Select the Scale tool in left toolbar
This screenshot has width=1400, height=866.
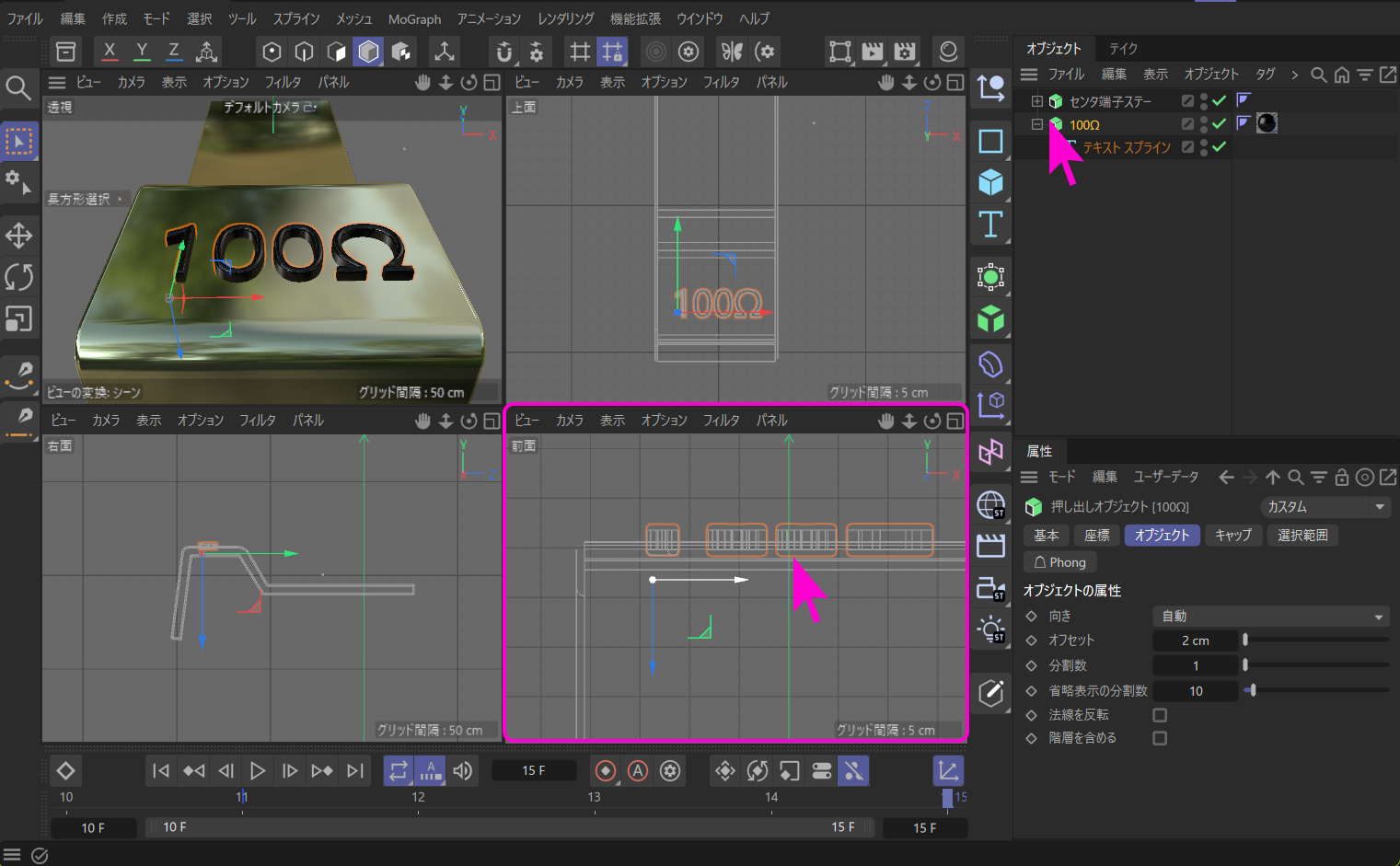18,318
